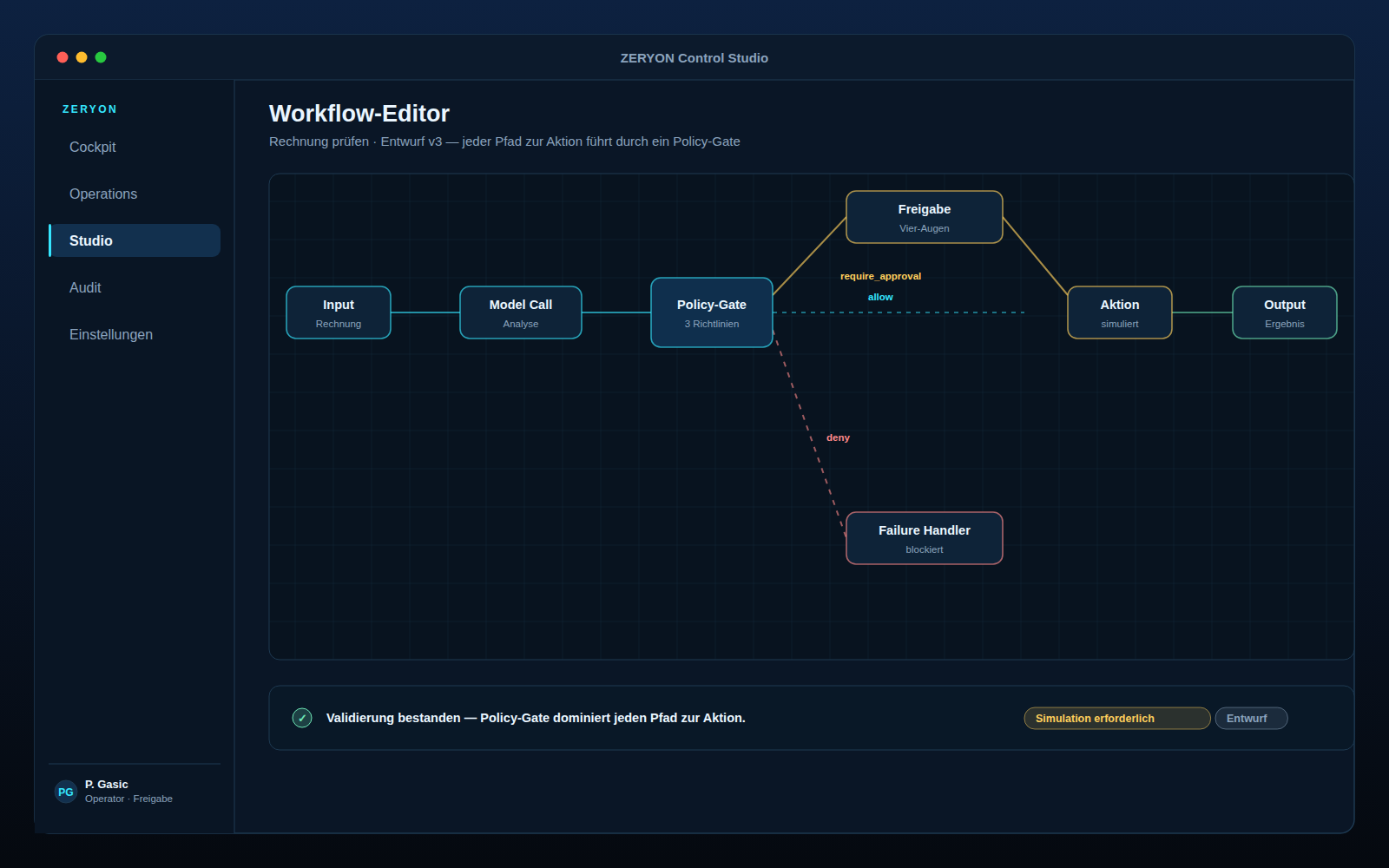
Task: Select the Model Call Analyse node
Action: click(521, 312)
